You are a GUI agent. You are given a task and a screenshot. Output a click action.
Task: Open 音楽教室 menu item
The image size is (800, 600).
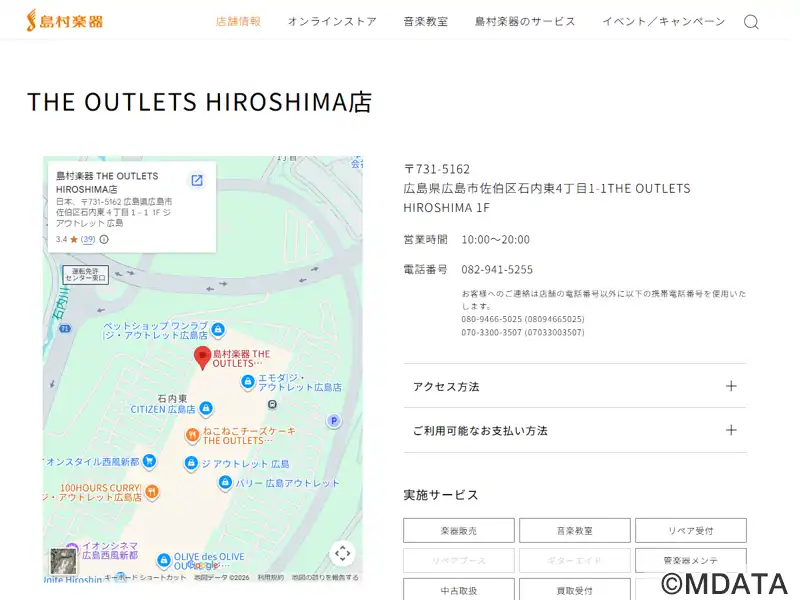coord(426,21)
